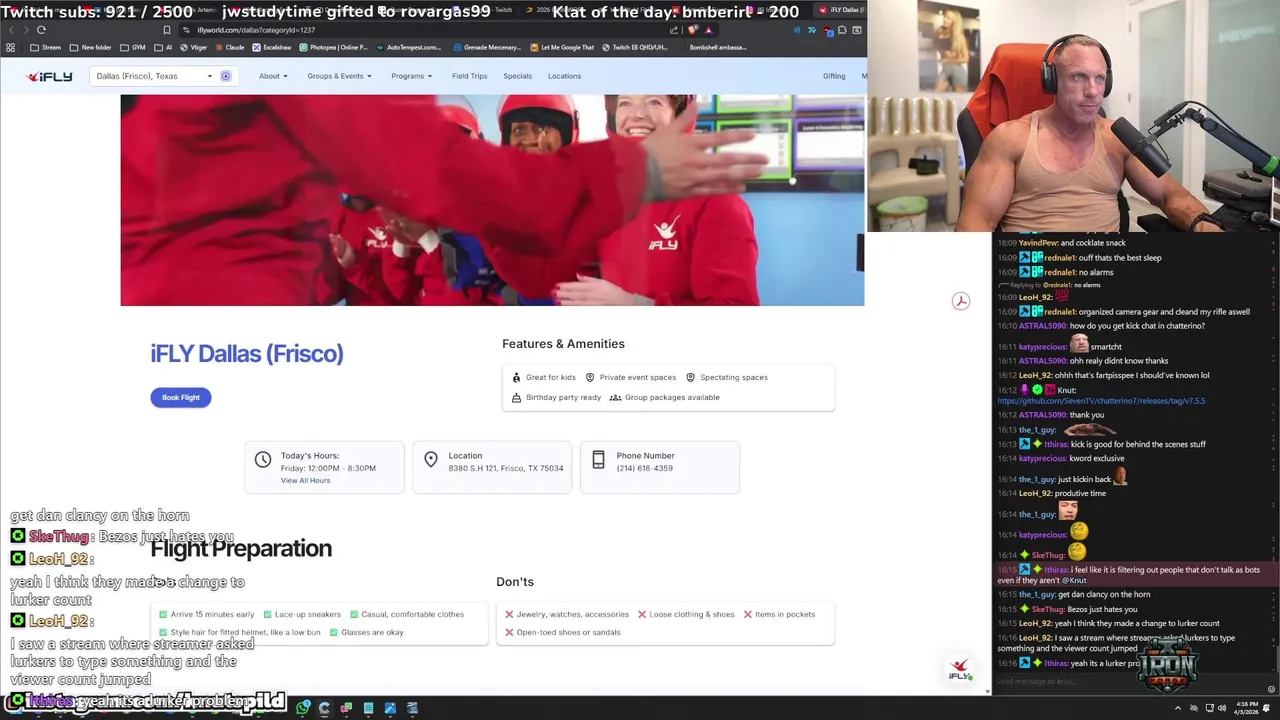
Task: Click the bookmark icon left of the address bar
Action: [166, 30]
